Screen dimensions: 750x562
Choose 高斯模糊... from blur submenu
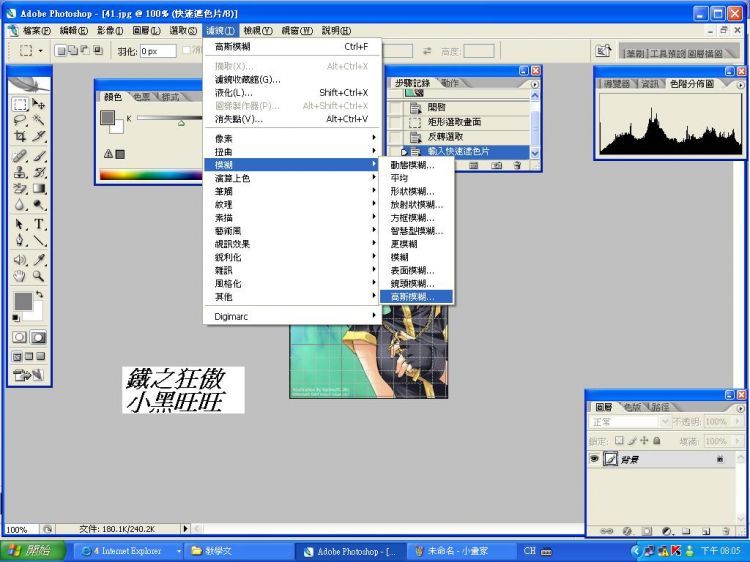(x=412, y=297)
